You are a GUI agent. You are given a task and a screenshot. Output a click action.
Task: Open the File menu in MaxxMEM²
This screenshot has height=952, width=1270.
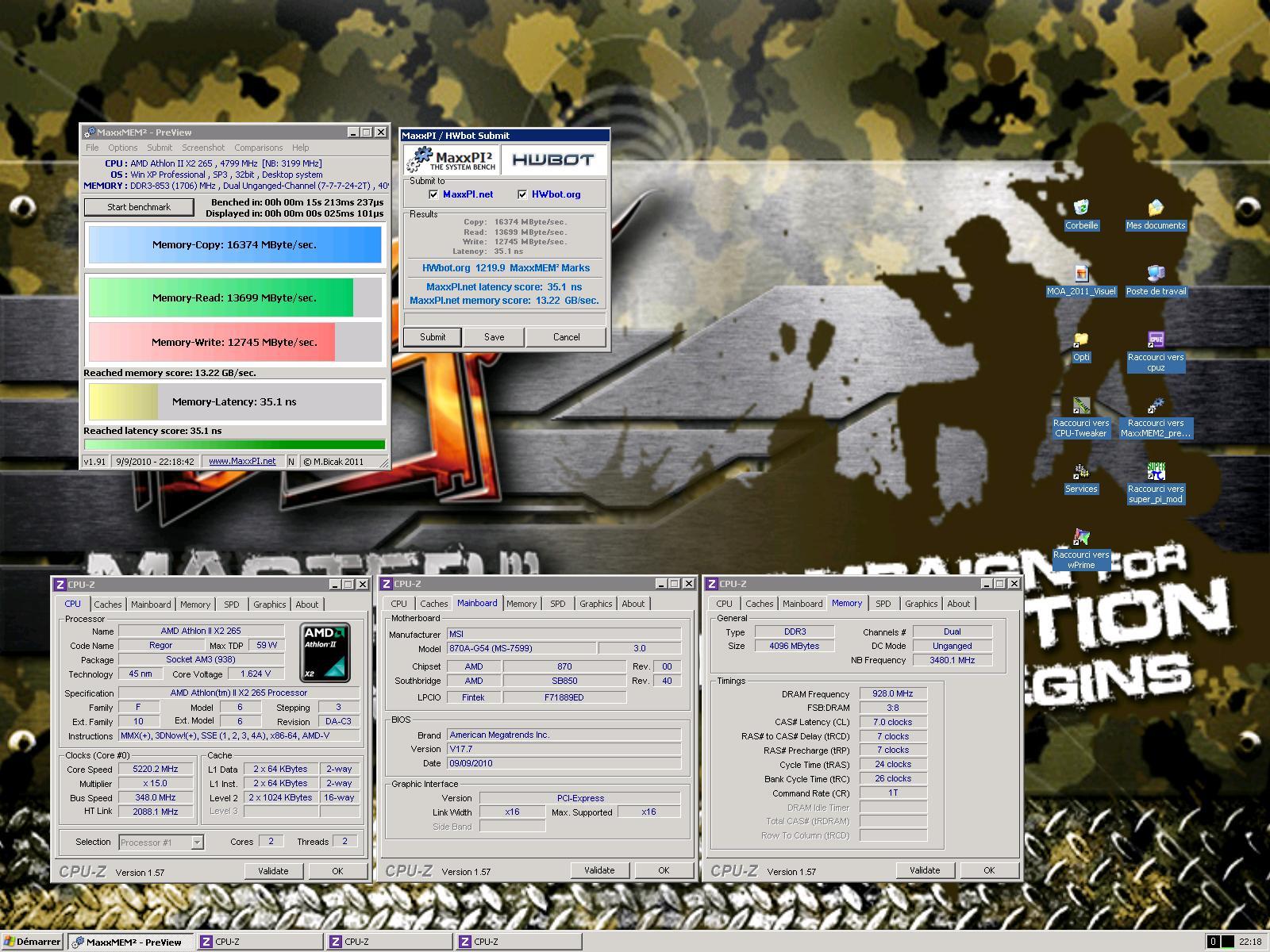point(92,148)
